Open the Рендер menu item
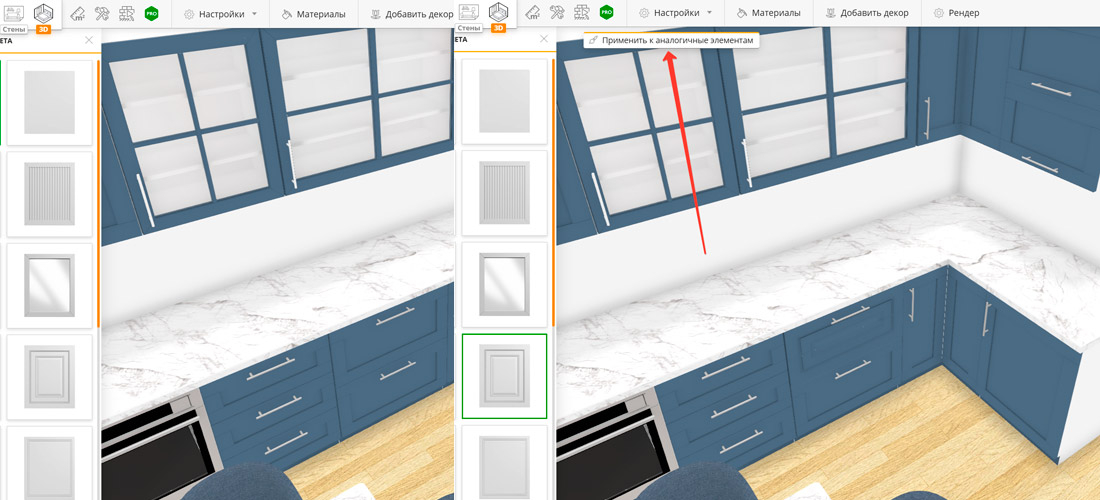The height and width of the screenshot is (500, 1100). (x=957, y=13)
